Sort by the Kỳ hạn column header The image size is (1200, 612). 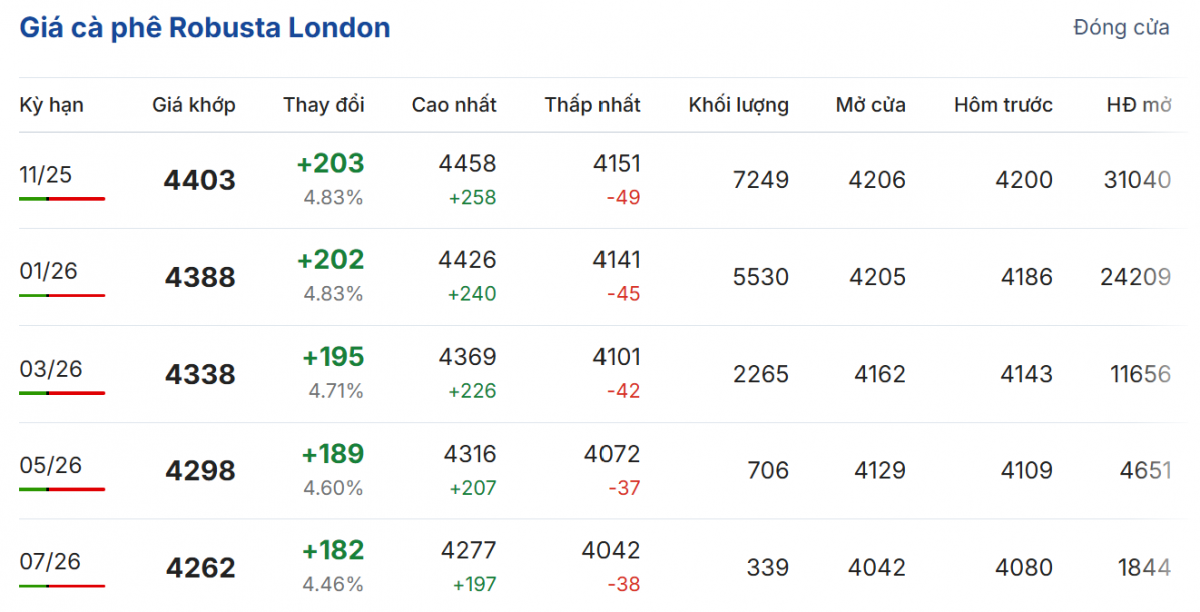click(x=52, y=105)
